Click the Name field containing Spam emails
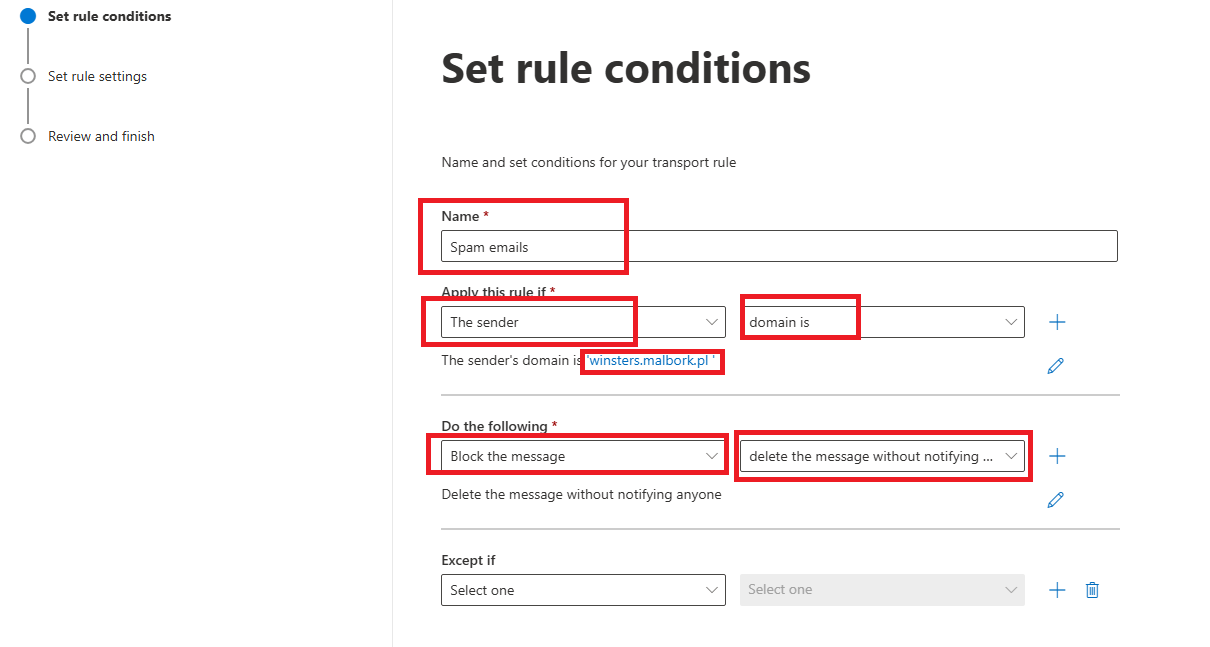1210x647 pixels. [779, 247]
